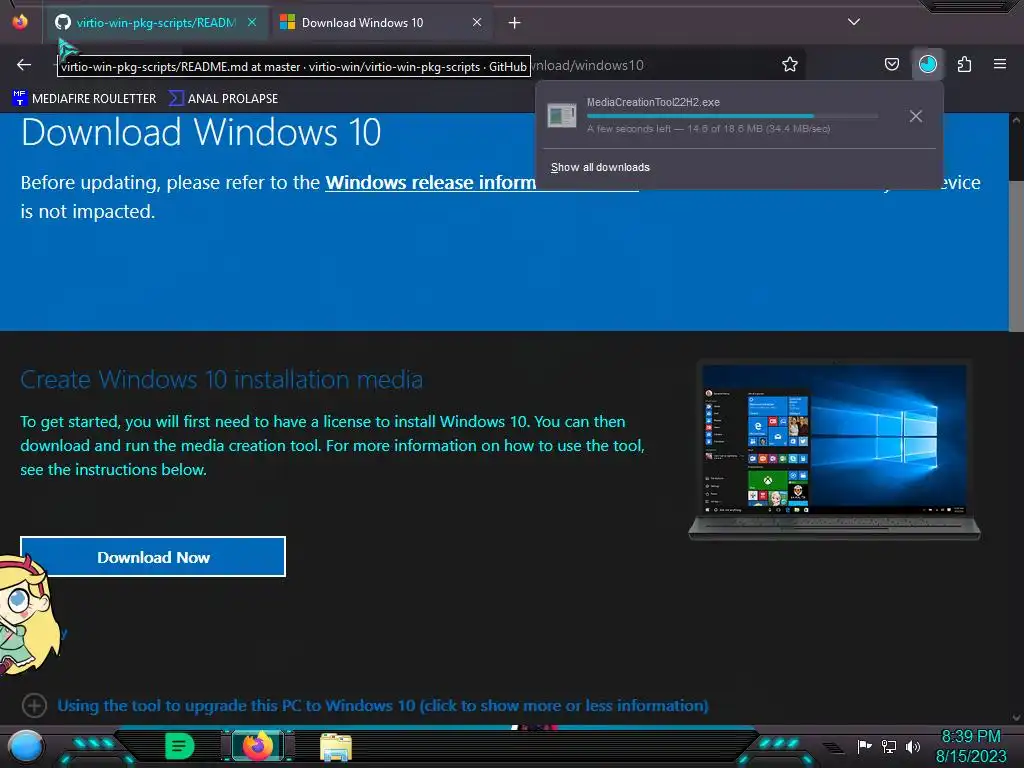Show all downloads
Viewport: 1024px width, 768px height.
(600, 167)
